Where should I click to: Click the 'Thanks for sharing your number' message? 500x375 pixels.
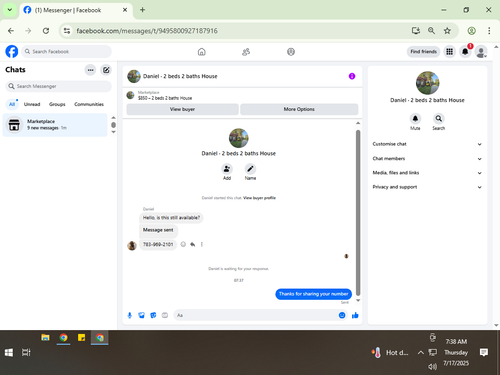click(x=313, y=294)
